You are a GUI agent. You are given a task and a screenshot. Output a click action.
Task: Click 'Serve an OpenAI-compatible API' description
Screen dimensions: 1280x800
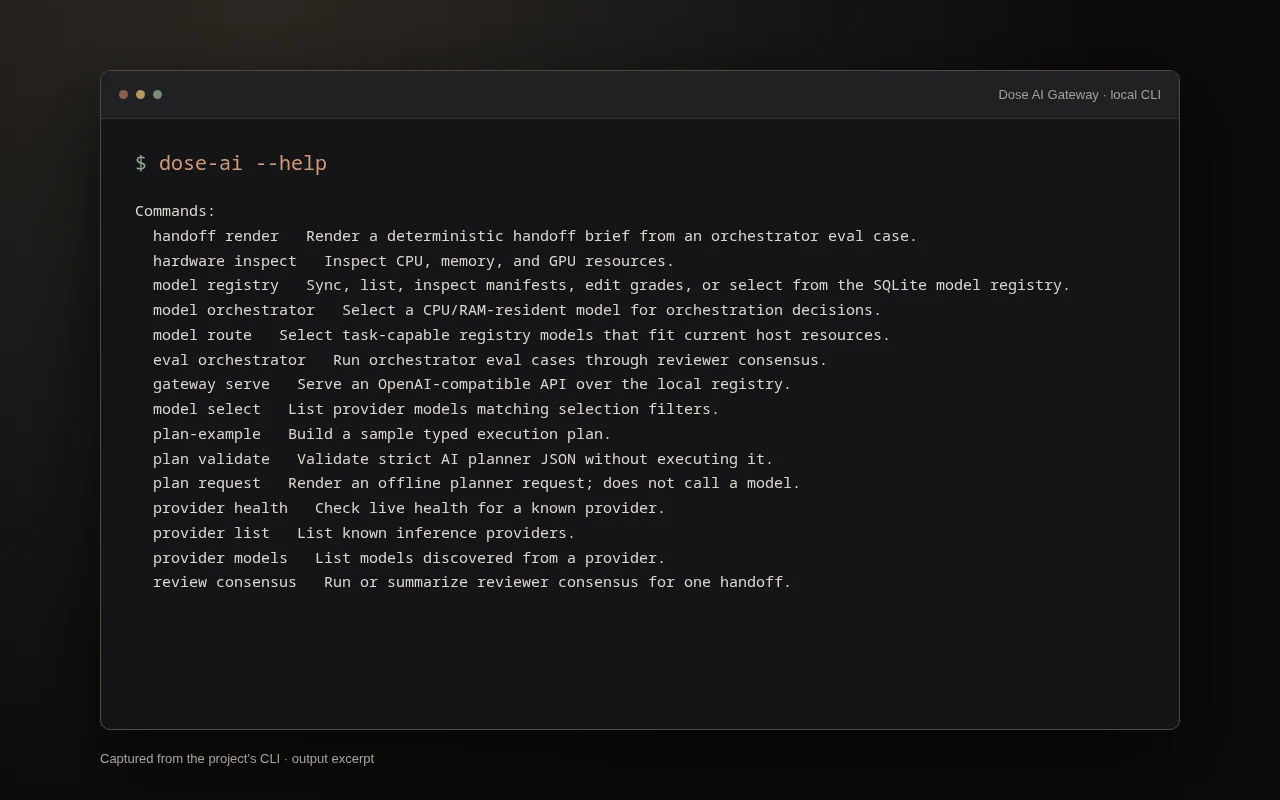(544, 384)
